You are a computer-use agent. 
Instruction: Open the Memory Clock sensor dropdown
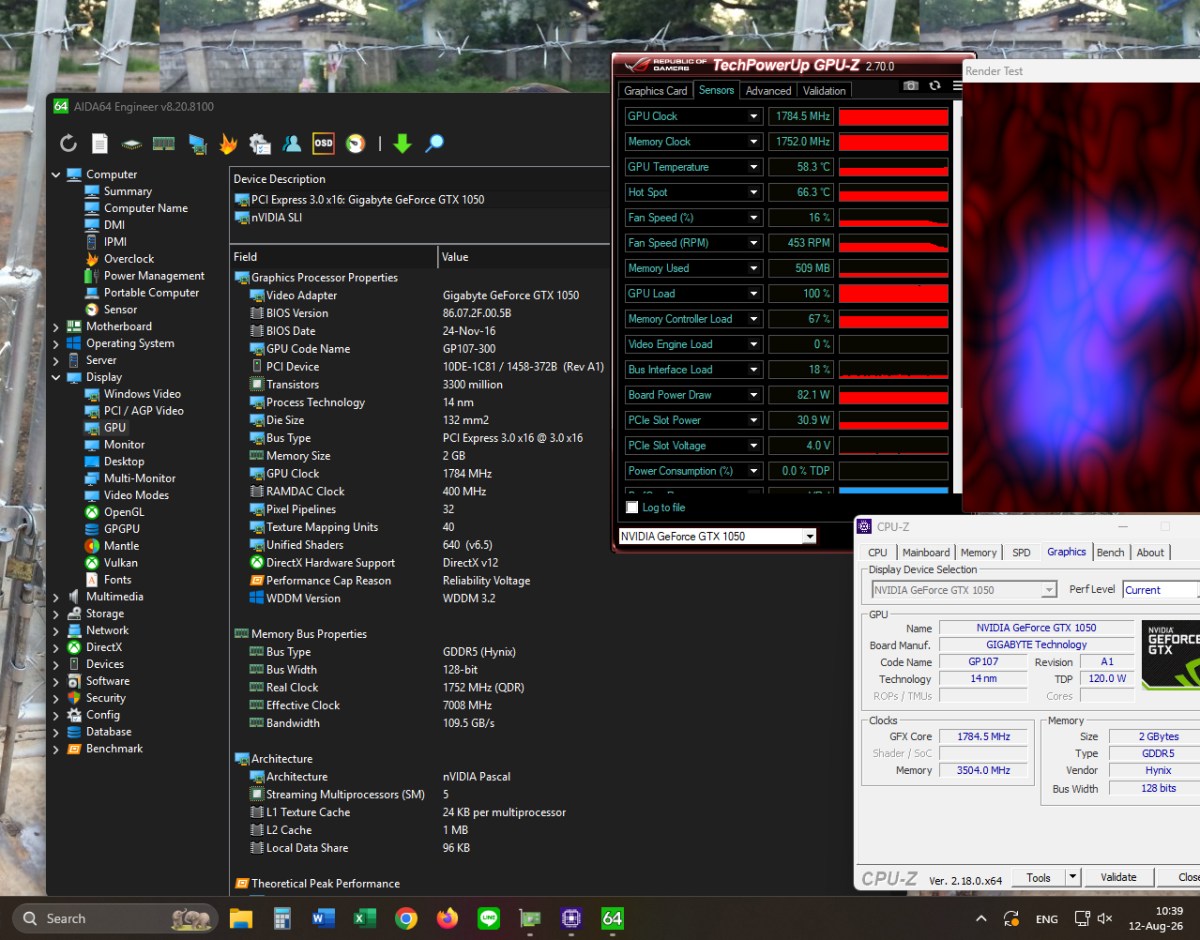pyautogui.click(x=754, y=142)
